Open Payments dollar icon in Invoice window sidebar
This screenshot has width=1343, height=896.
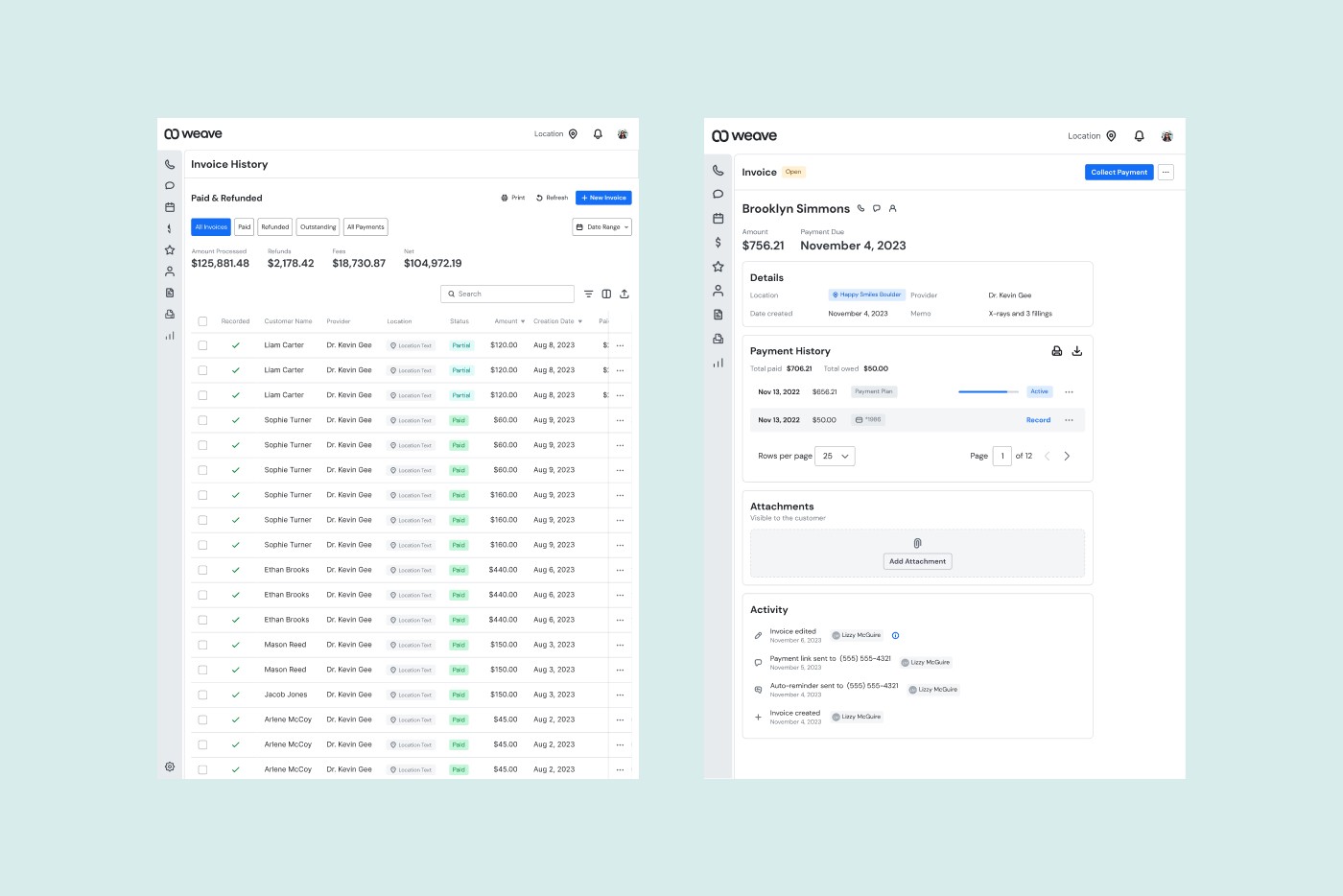pyautogui.click(x=718, y=243)
